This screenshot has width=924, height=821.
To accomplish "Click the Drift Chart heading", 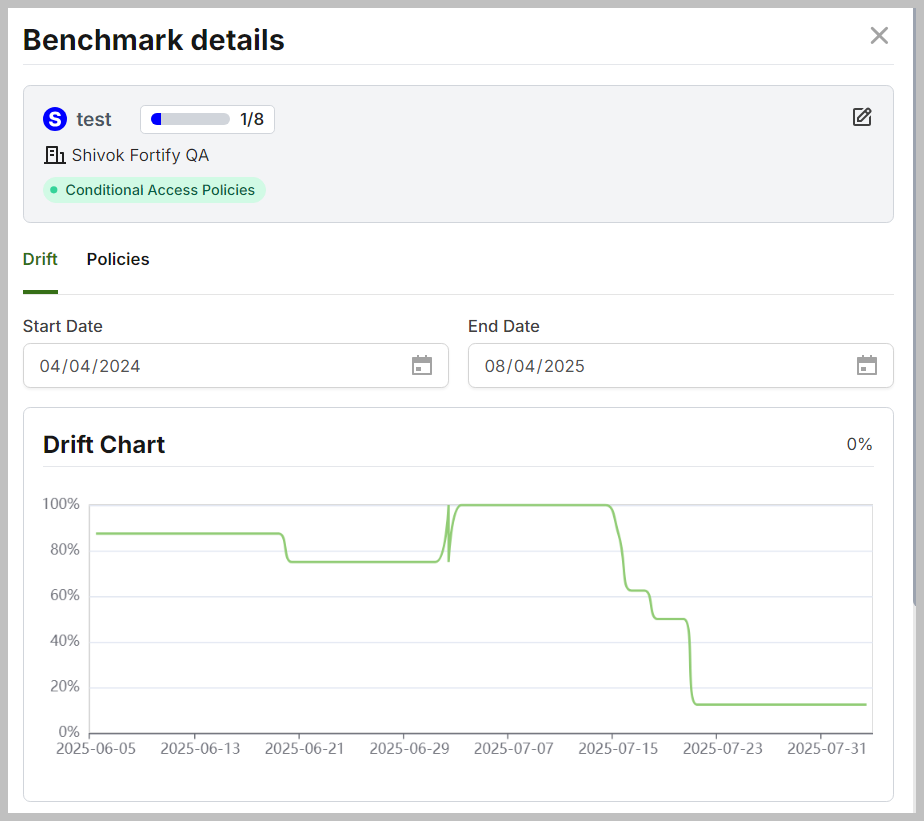I will tap(104, 445).
